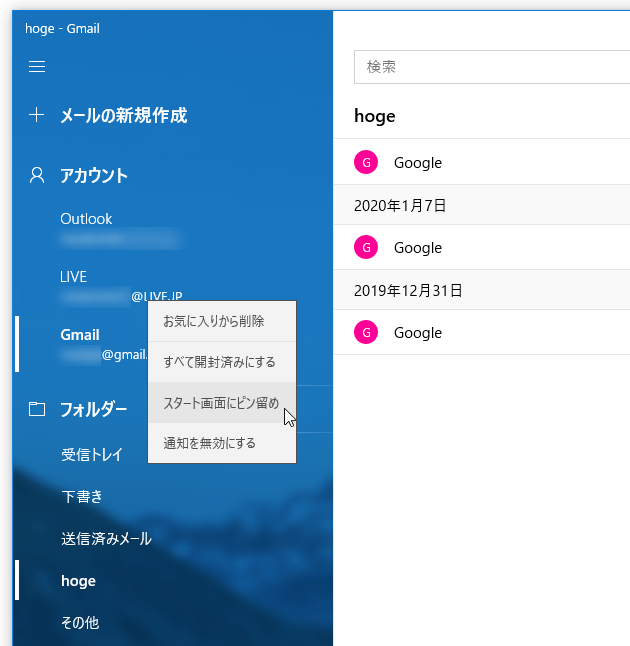Click the 2019年12月31日 date group header
This screenshot has height=646, width=630.
click(482, 290)
